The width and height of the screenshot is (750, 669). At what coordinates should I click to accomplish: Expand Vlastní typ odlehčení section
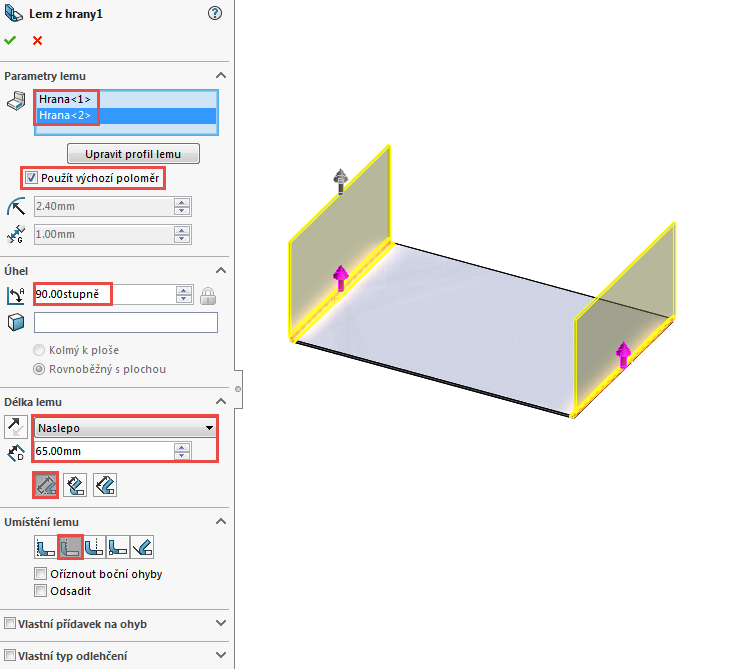point(221,655)
